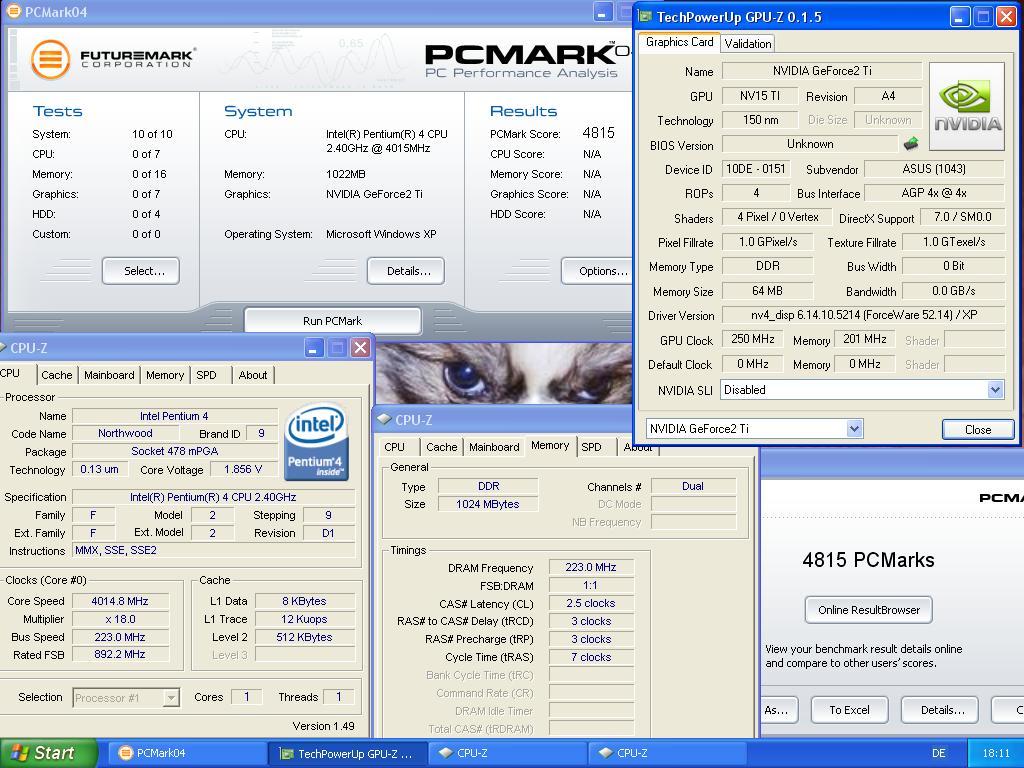Switch to CPU tab in memory CPU-Z window
Image resolution: width=1024 pixels, height=768 pixels.
point(394,447)
